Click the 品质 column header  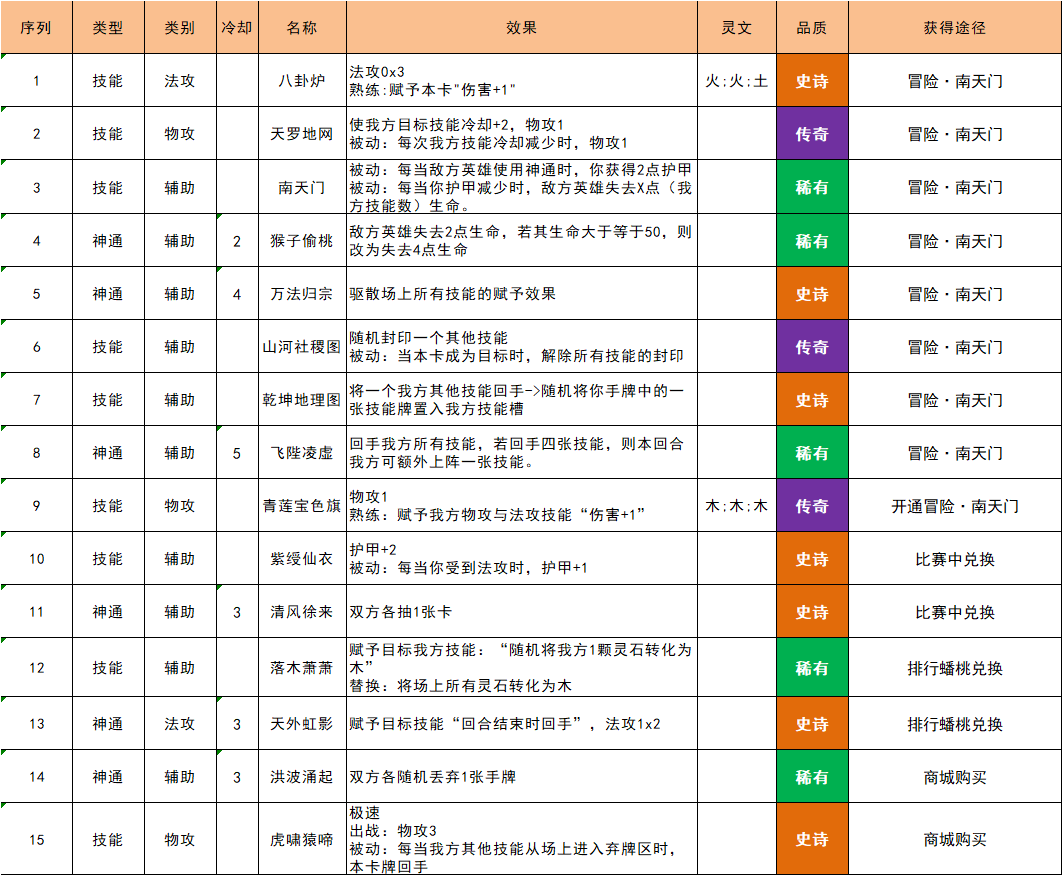tap(812, 28)
